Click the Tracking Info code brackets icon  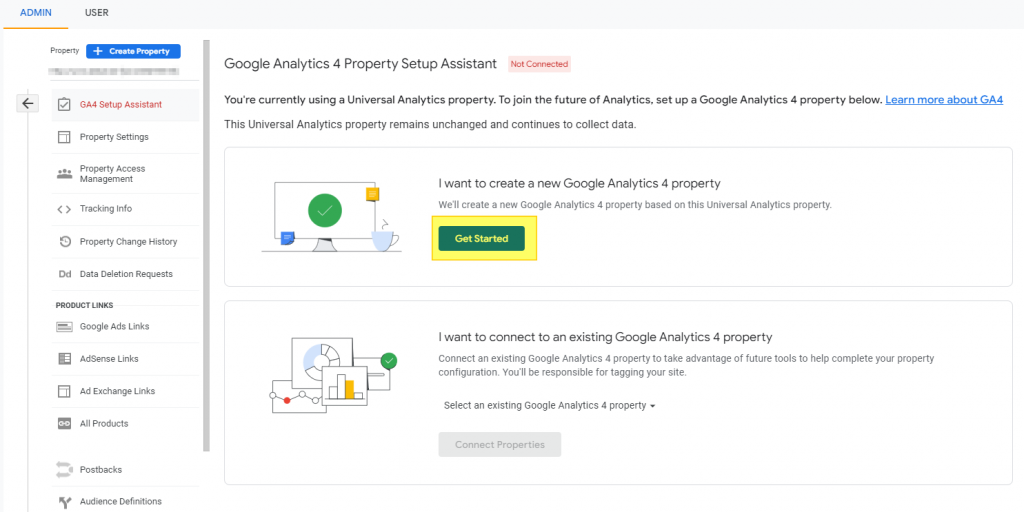(x=64, y=209)
